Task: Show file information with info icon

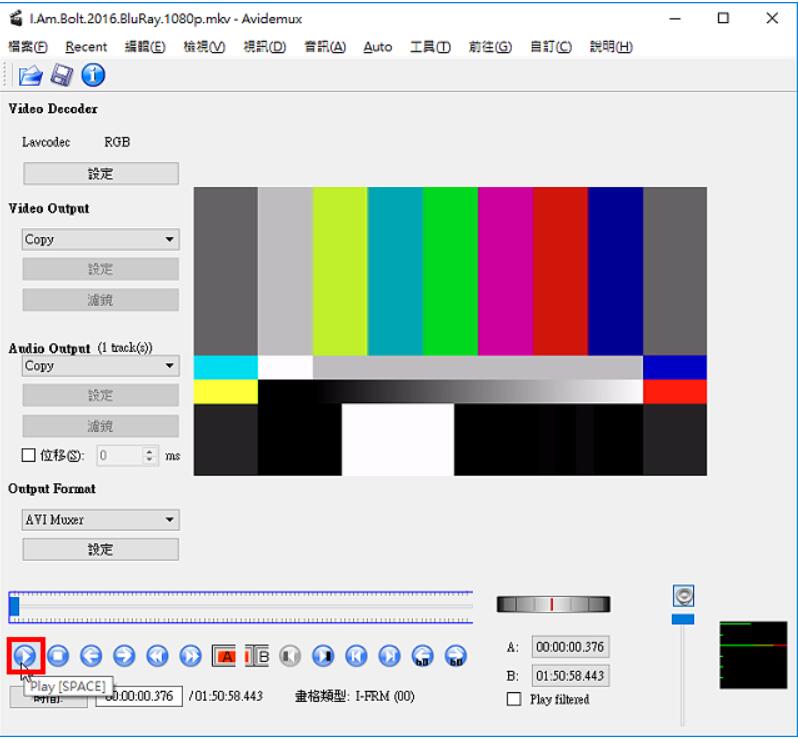Action: pos(93,75)
